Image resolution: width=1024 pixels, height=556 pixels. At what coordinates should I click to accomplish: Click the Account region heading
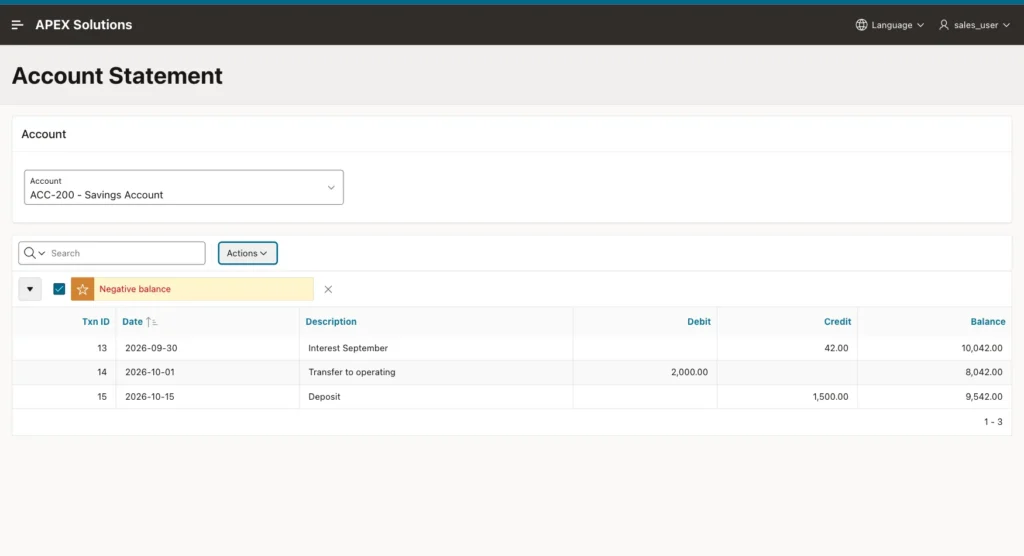click(x=44, y=134)
